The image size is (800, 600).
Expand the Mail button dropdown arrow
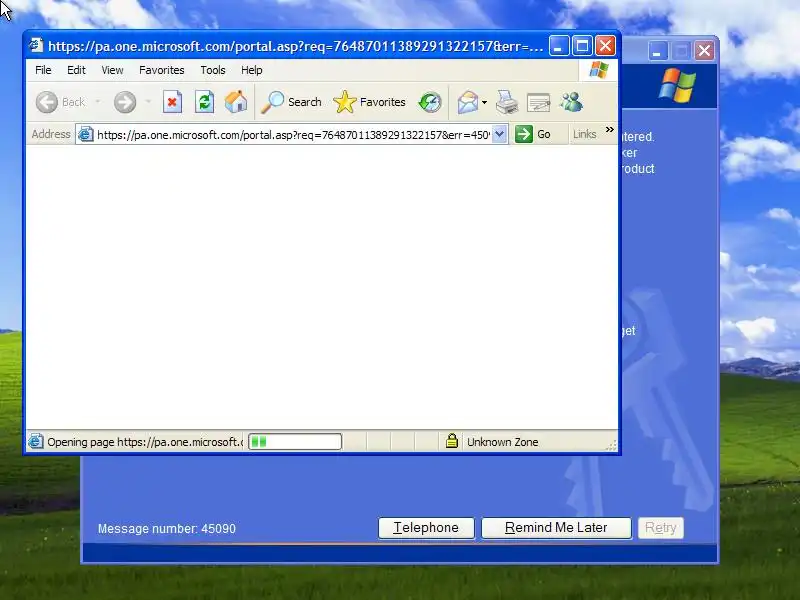tap(484, 103)
